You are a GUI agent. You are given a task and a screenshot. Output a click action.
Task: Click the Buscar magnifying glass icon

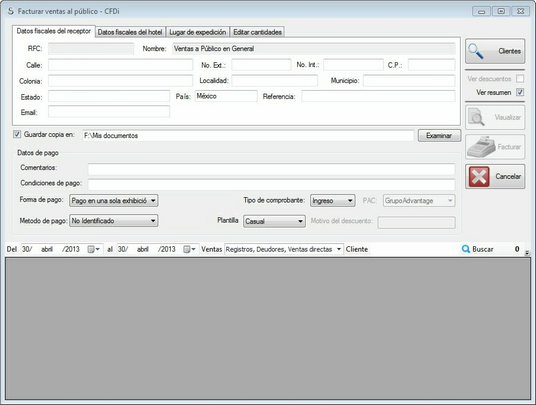tap(466, 249)
